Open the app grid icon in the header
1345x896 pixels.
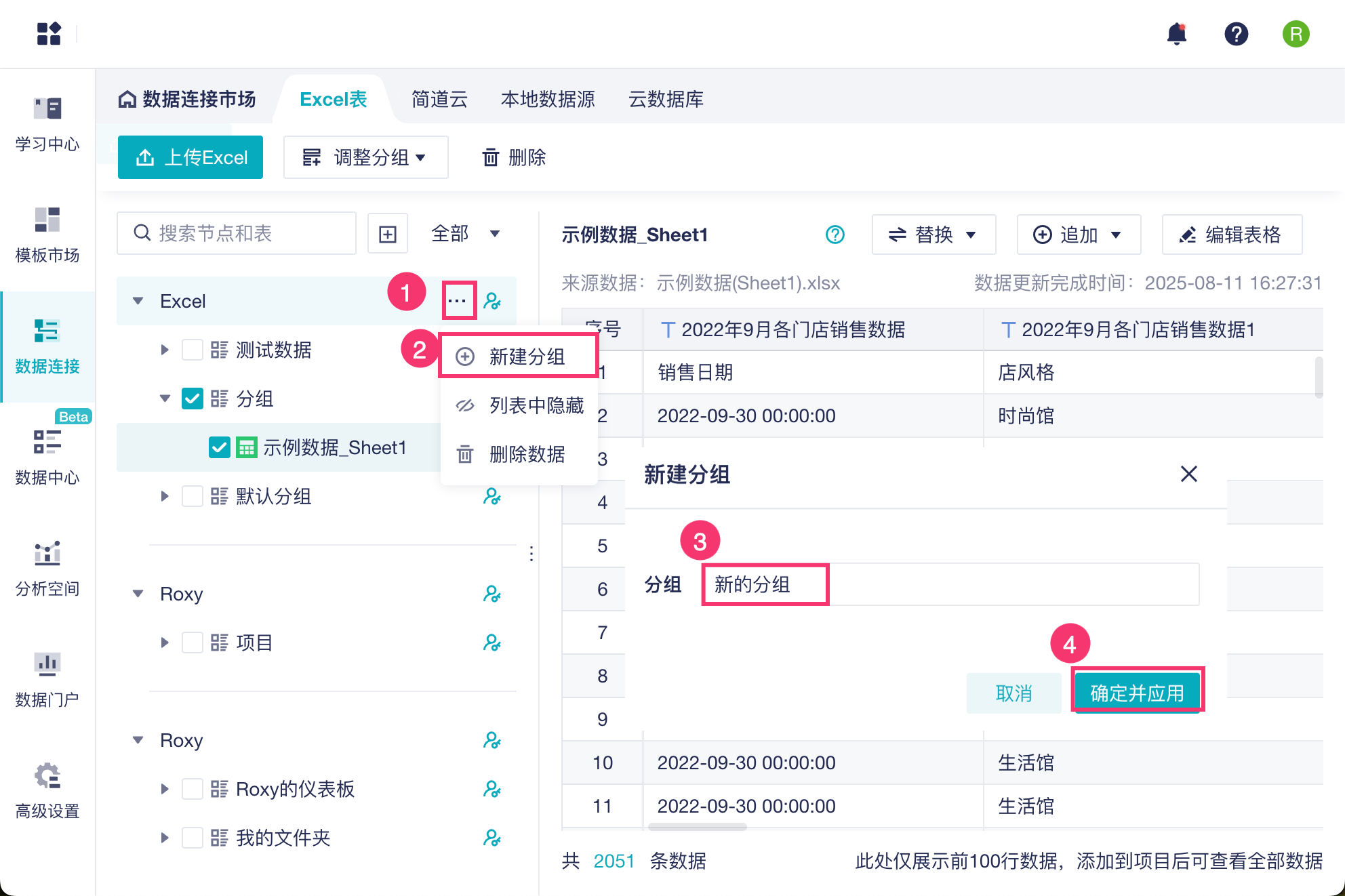(49, 34)
